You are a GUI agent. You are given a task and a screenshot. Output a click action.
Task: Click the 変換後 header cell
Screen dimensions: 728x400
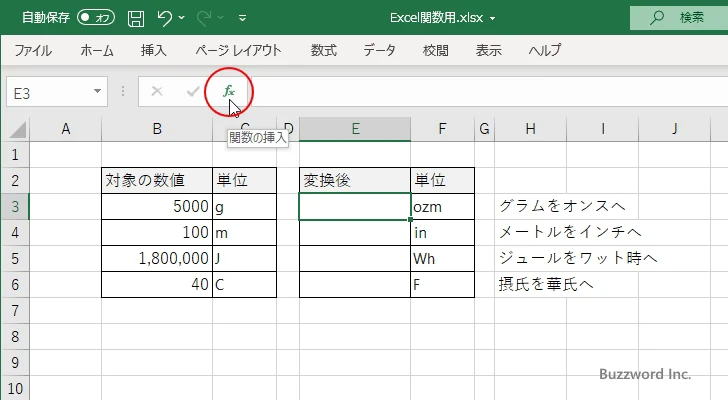[355, 181]
